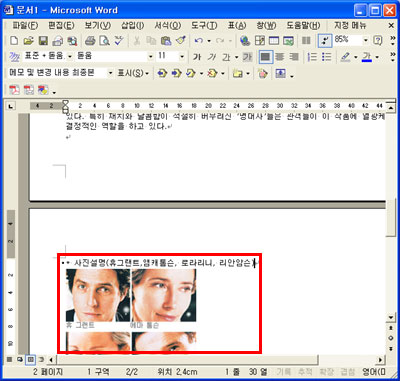Open a file with the Open folder icon
This screenshot has width=400, height=381.
(29, 41)
